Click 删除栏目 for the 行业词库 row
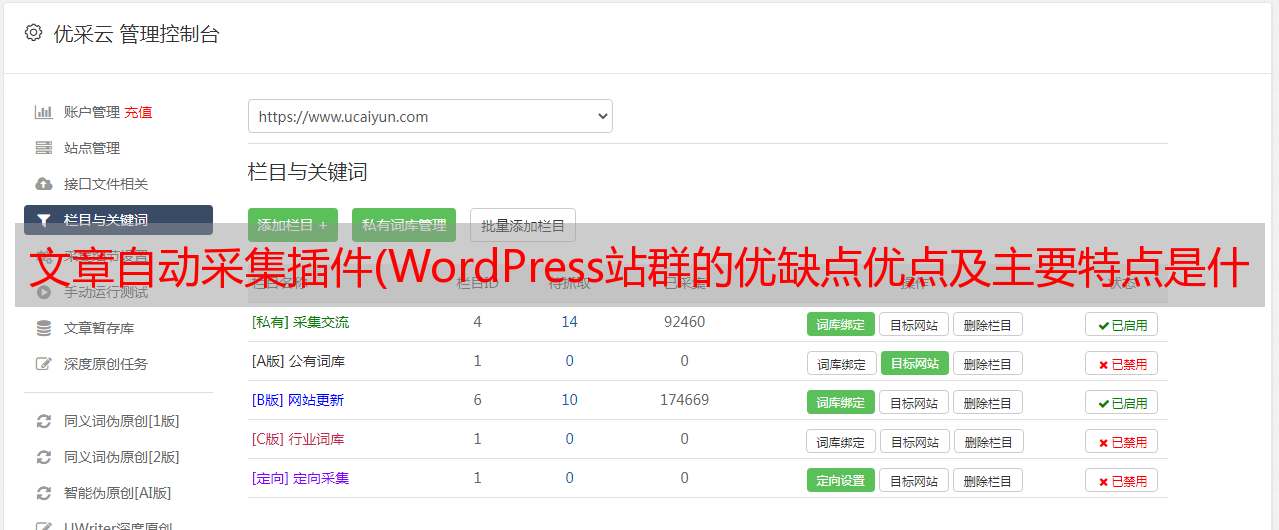The image size is (1279, 530). 987,442
